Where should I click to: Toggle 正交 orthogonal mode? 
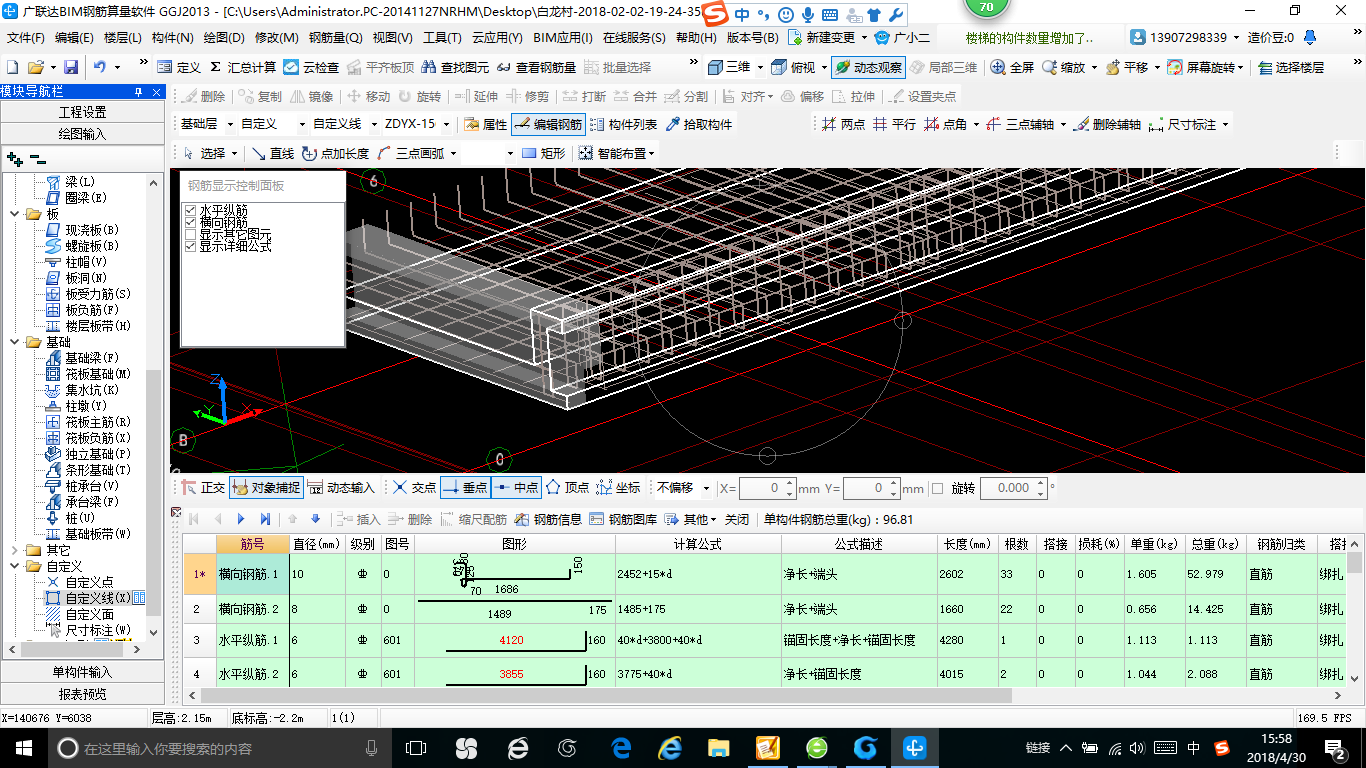(x=203, y=488)
